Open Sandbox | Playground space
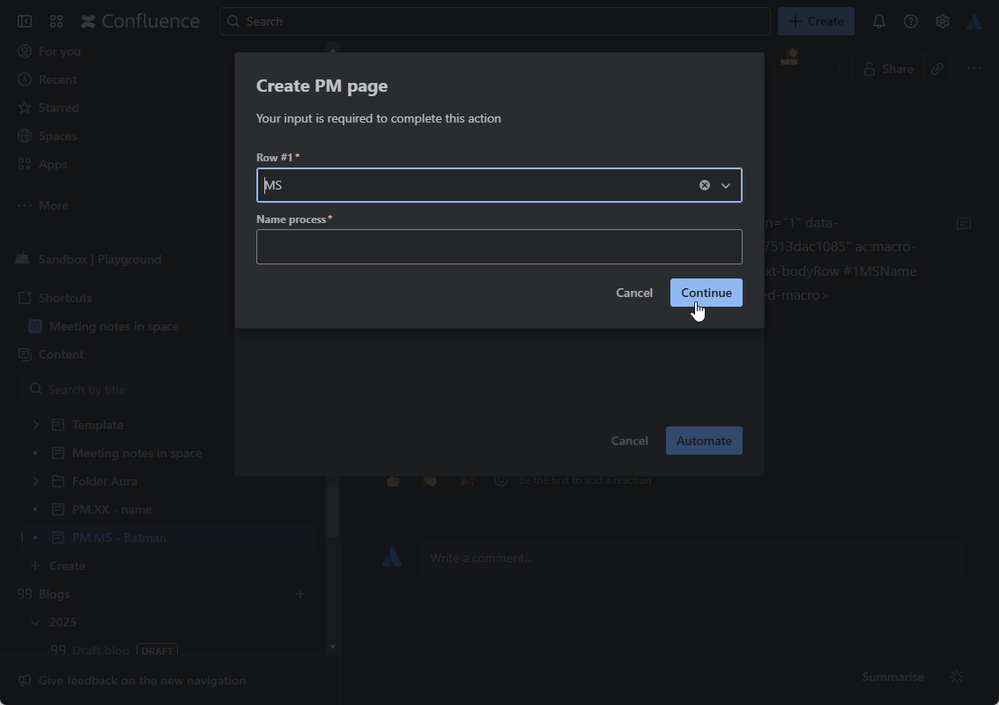Viewport: 999px width, 705px height. click(x=100, y=259)
